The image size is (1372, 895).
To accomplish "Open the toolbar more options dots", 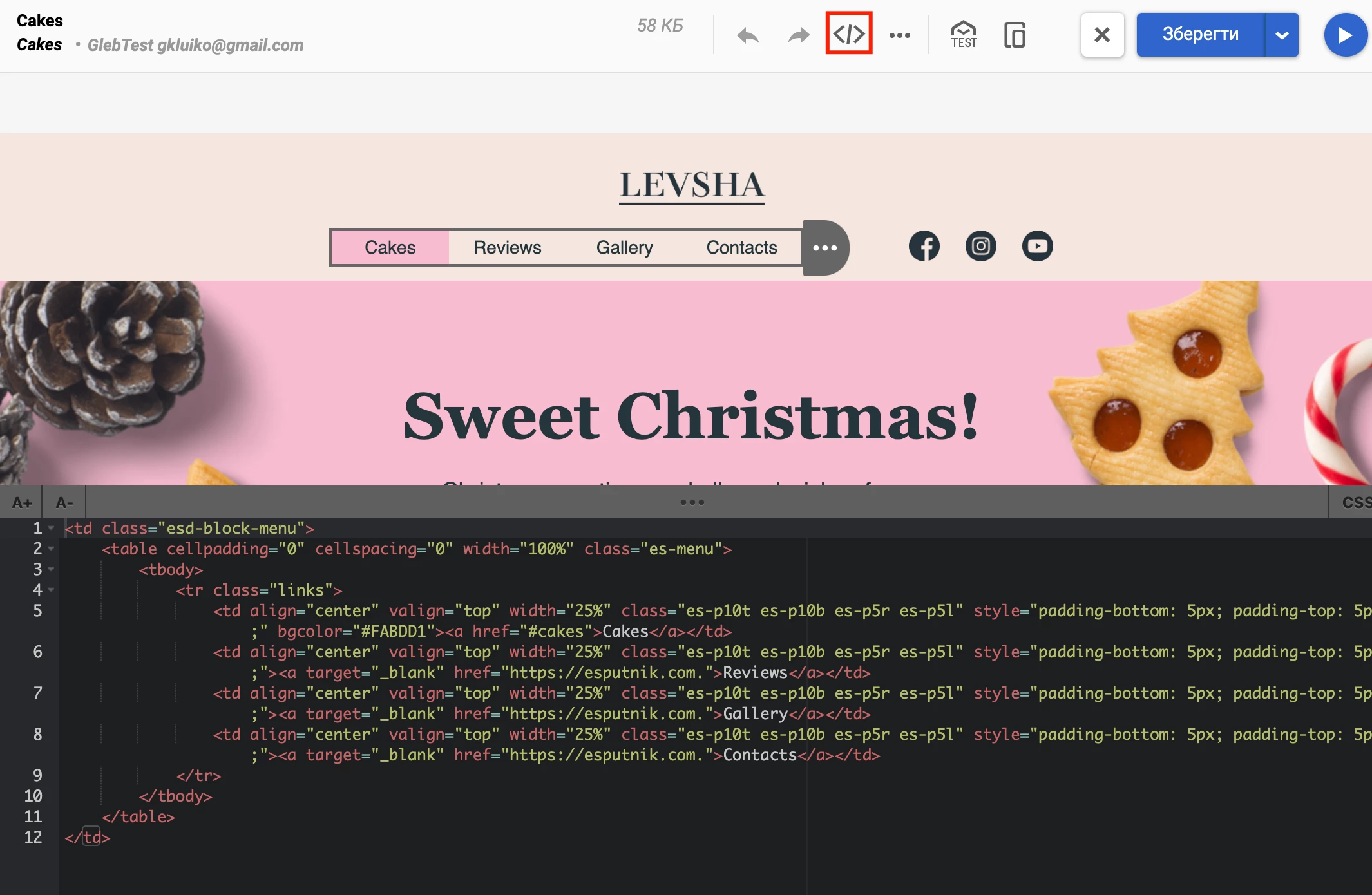I will tap(899, 35).
